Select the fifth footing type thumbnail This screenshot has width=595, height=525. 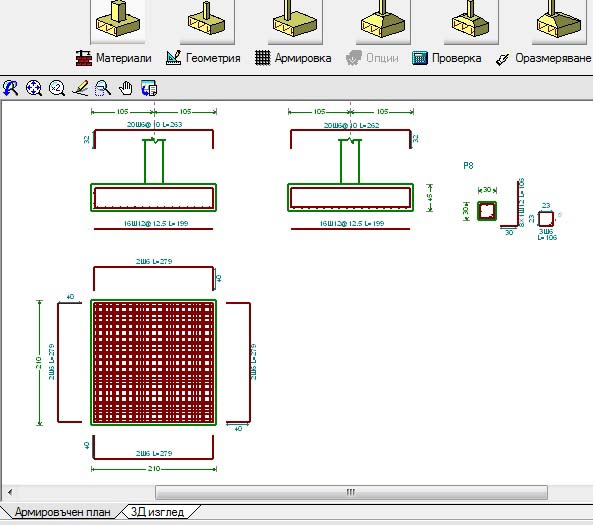coord(471,21)
